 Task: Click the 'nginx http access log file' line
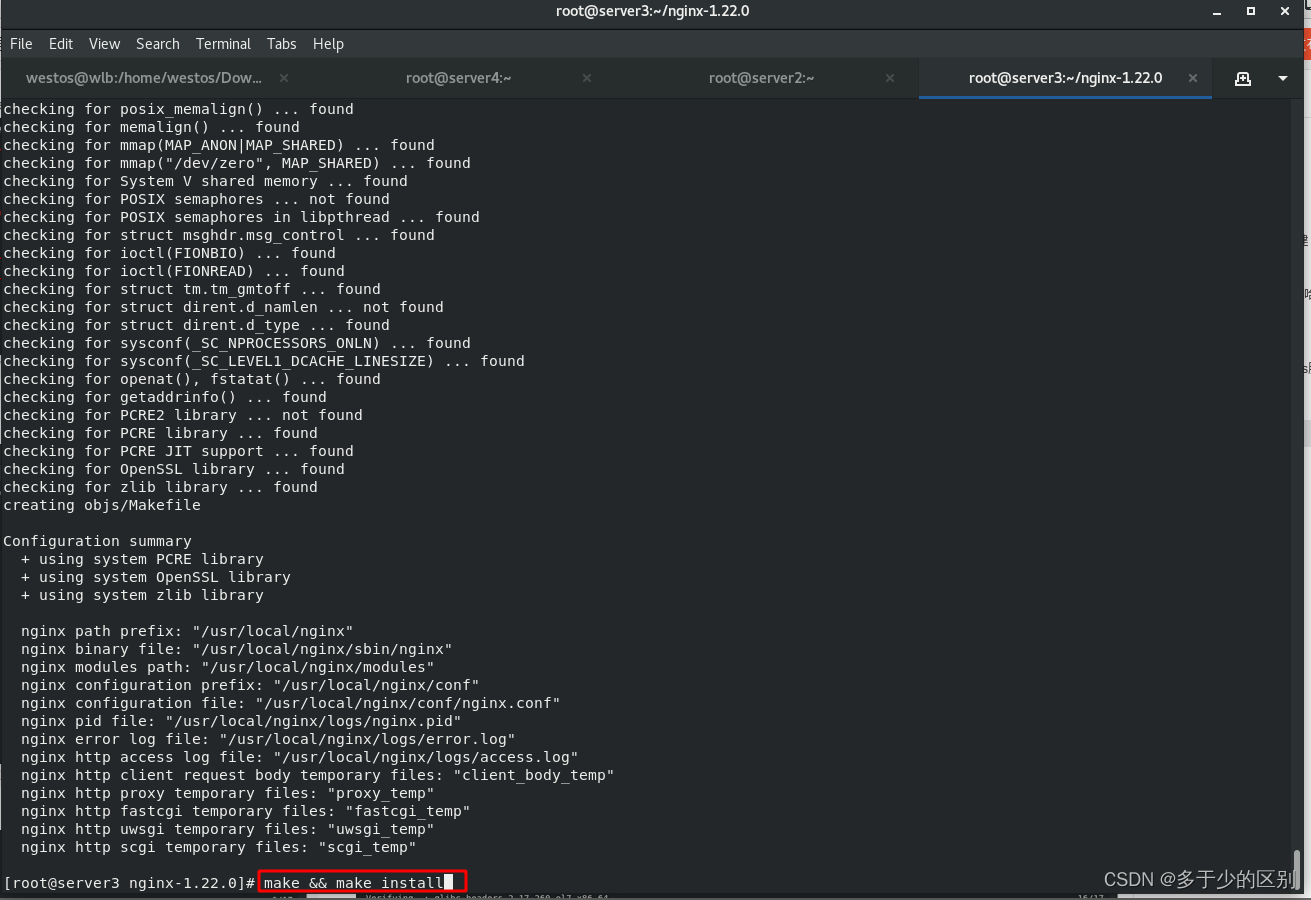[300, 757]
